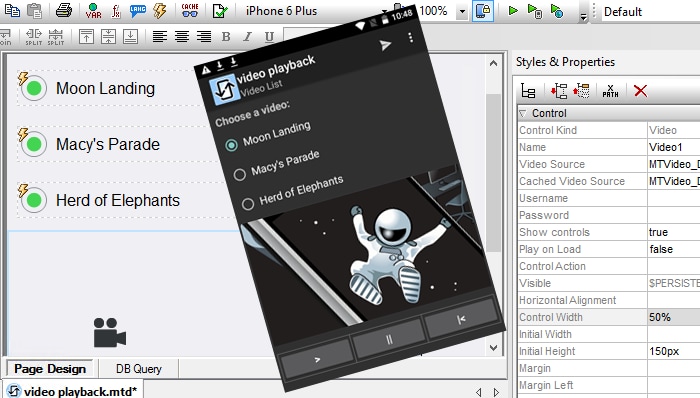Select the Moon Landing radio button in design
Viewport: 700px width, 398px height.
coord(34,88)
